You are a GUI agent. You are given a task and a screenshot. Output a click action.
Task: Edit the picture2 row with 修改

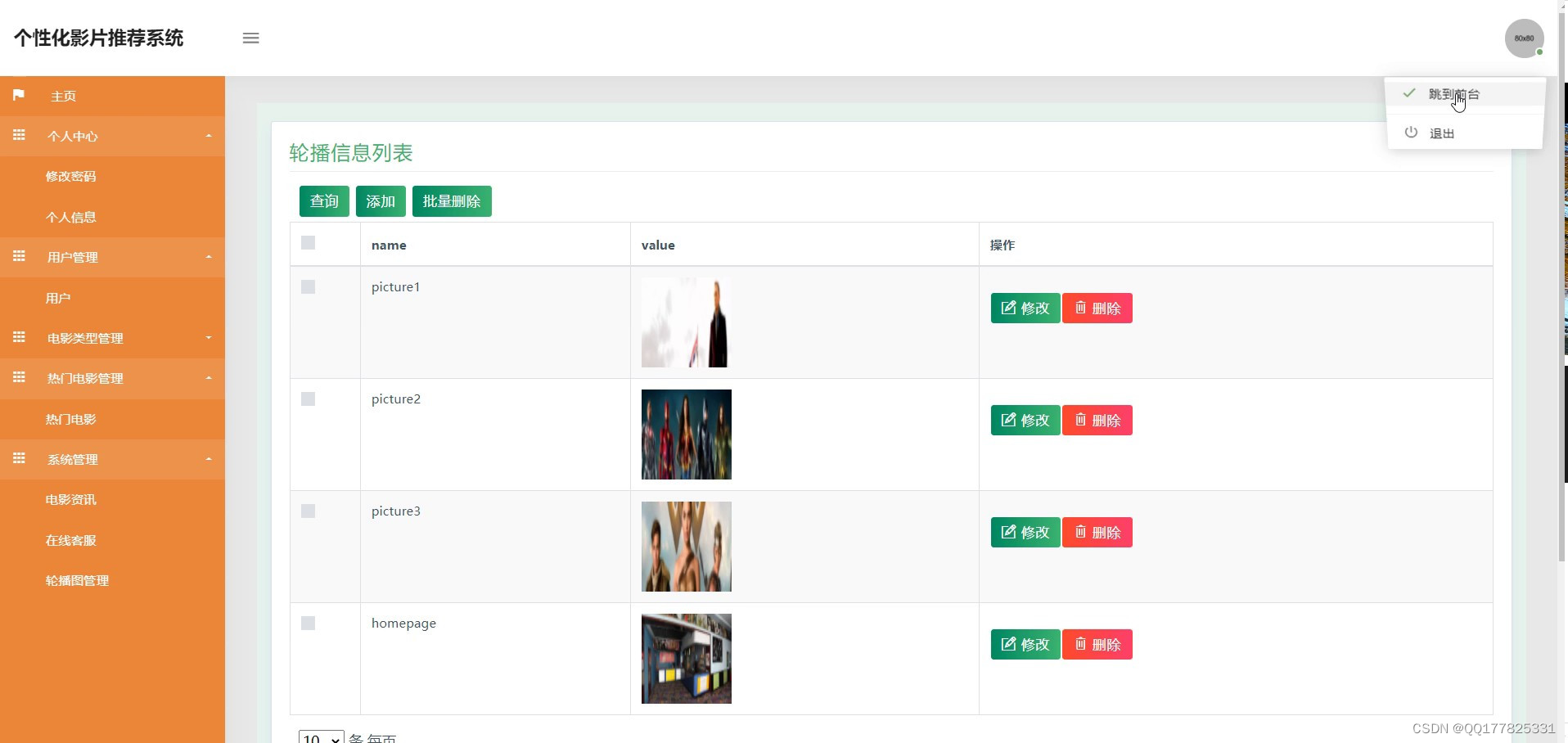coord(1025,421)
